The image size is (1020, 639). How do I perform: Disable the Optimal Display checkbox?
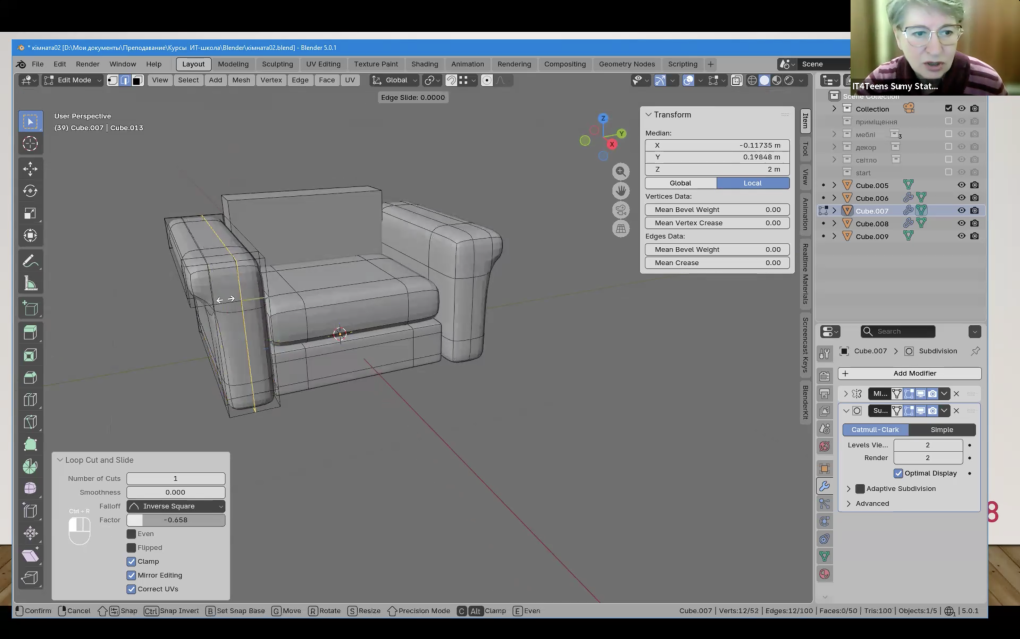898,473
